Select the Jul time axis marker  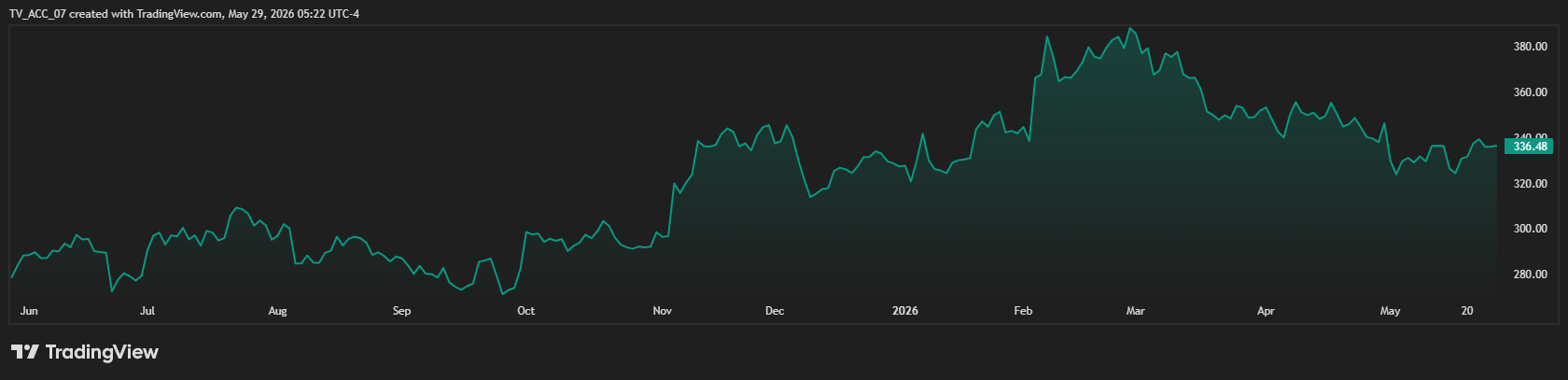(x=147, y=311)
